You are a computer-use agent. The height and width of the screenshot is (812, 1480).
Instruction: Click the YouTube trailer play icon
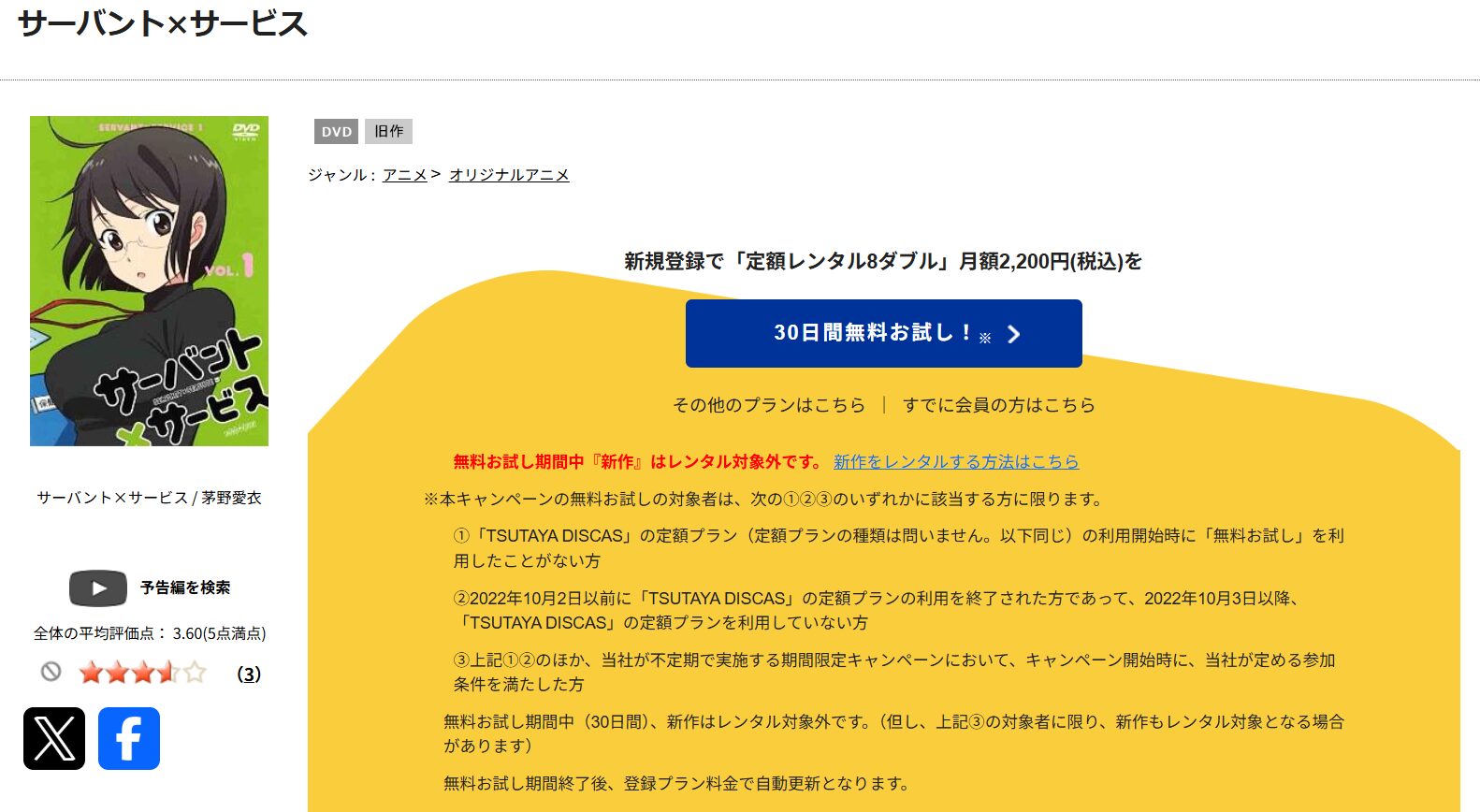click(x=98, y=588)
